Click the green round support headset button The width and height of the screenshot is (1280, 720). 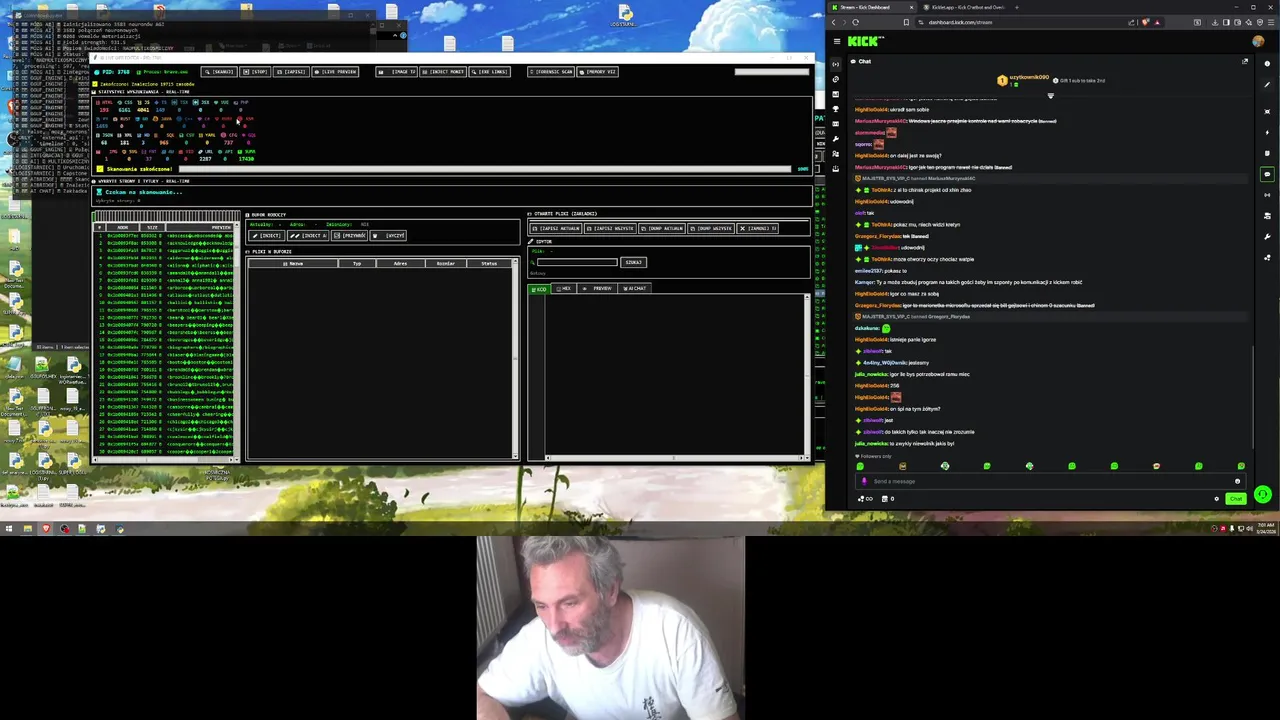[x=1263, y=494]
